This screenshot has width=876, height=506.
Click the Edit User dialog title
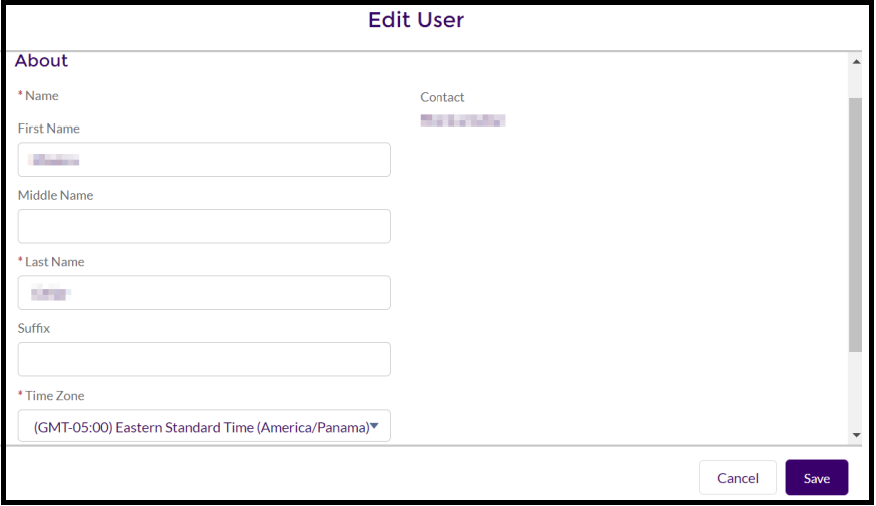[416, 20]
